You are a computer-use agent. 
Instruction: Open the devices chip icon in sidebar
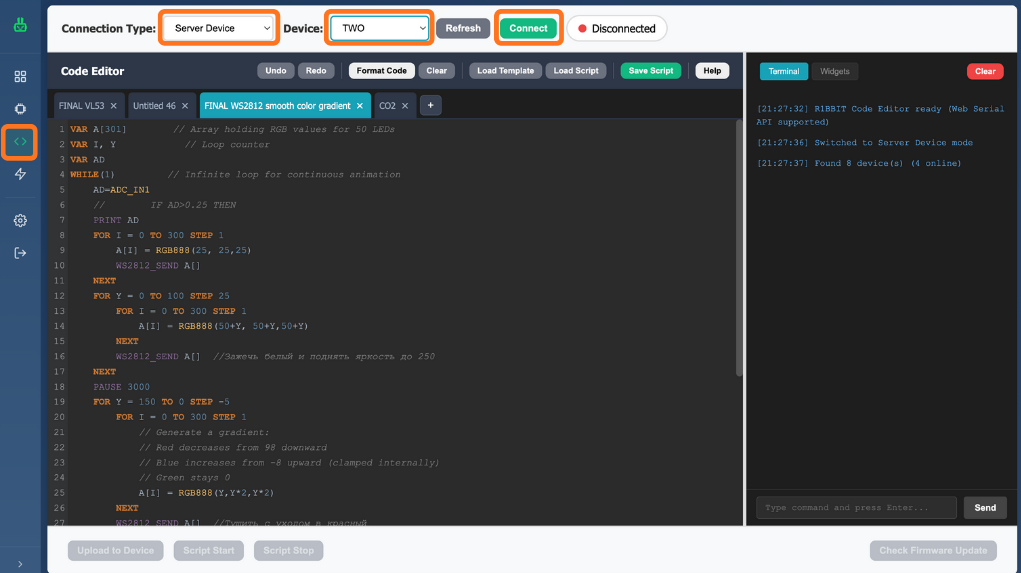click(20, 108)
